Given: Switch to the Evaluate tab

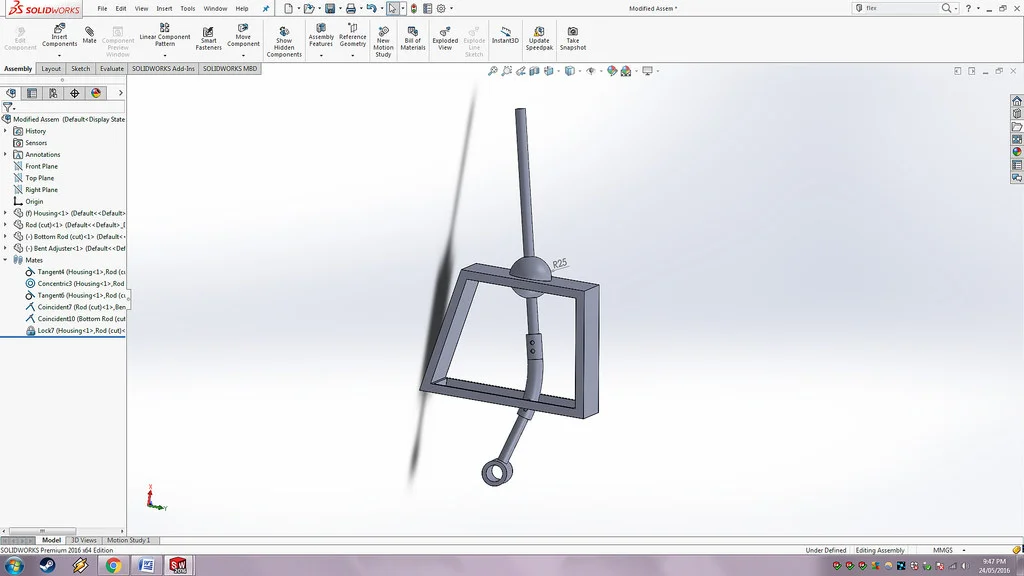Looking at the screenshot, I should [112, 69].
